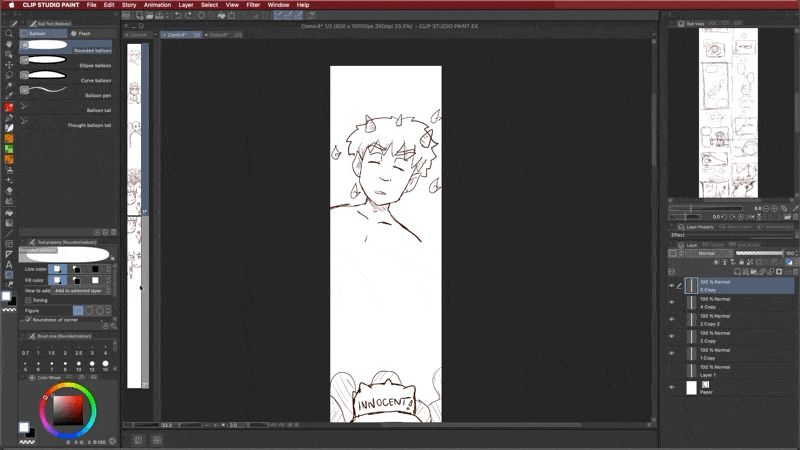
Task: Select the Eyedropper tool in the toolbar
Action: pos(9,96)
